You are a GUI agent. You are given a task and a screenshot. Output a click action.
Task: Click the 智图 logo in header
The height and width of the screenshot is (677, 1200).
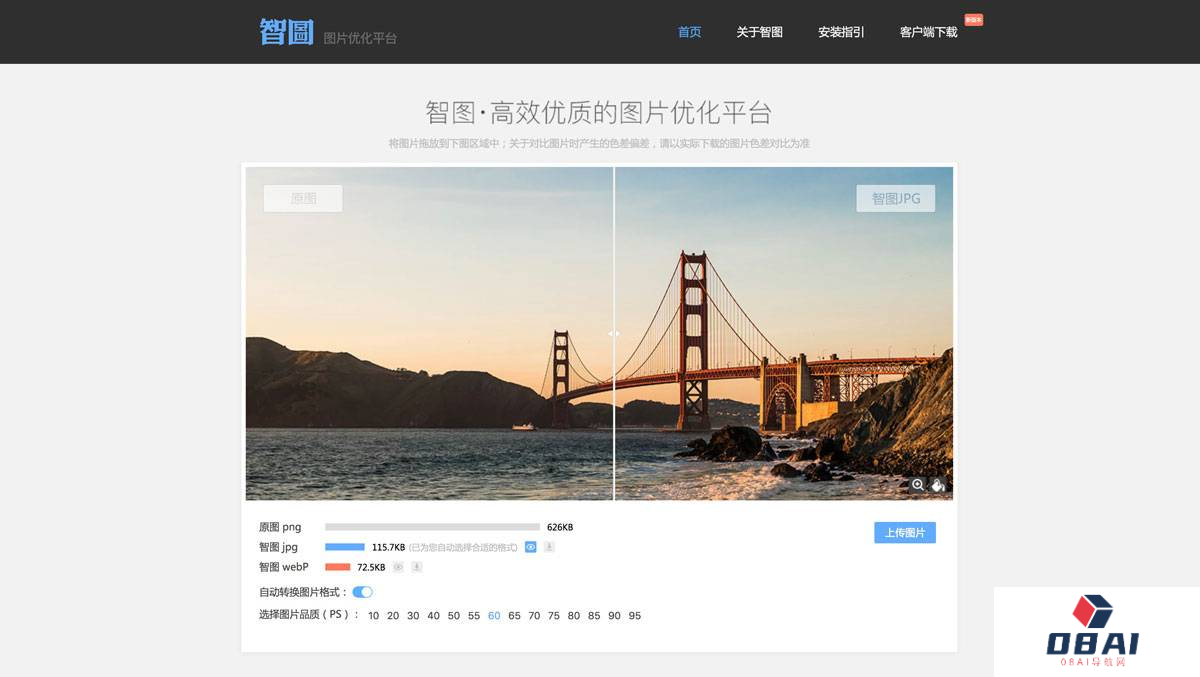coord(287,32)
